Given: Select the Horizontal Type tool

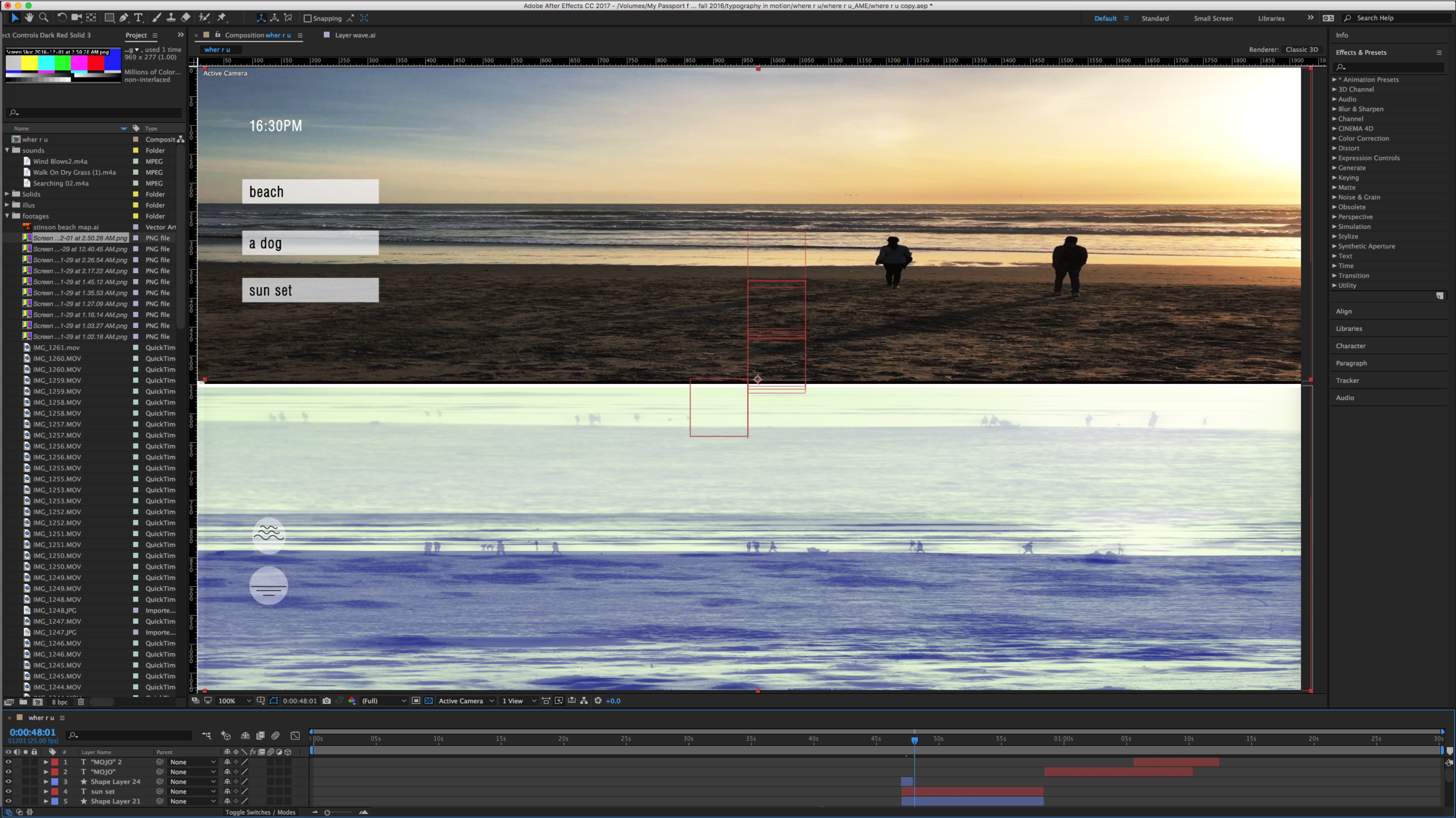Looking at the screenshot, I should (139, 18).
